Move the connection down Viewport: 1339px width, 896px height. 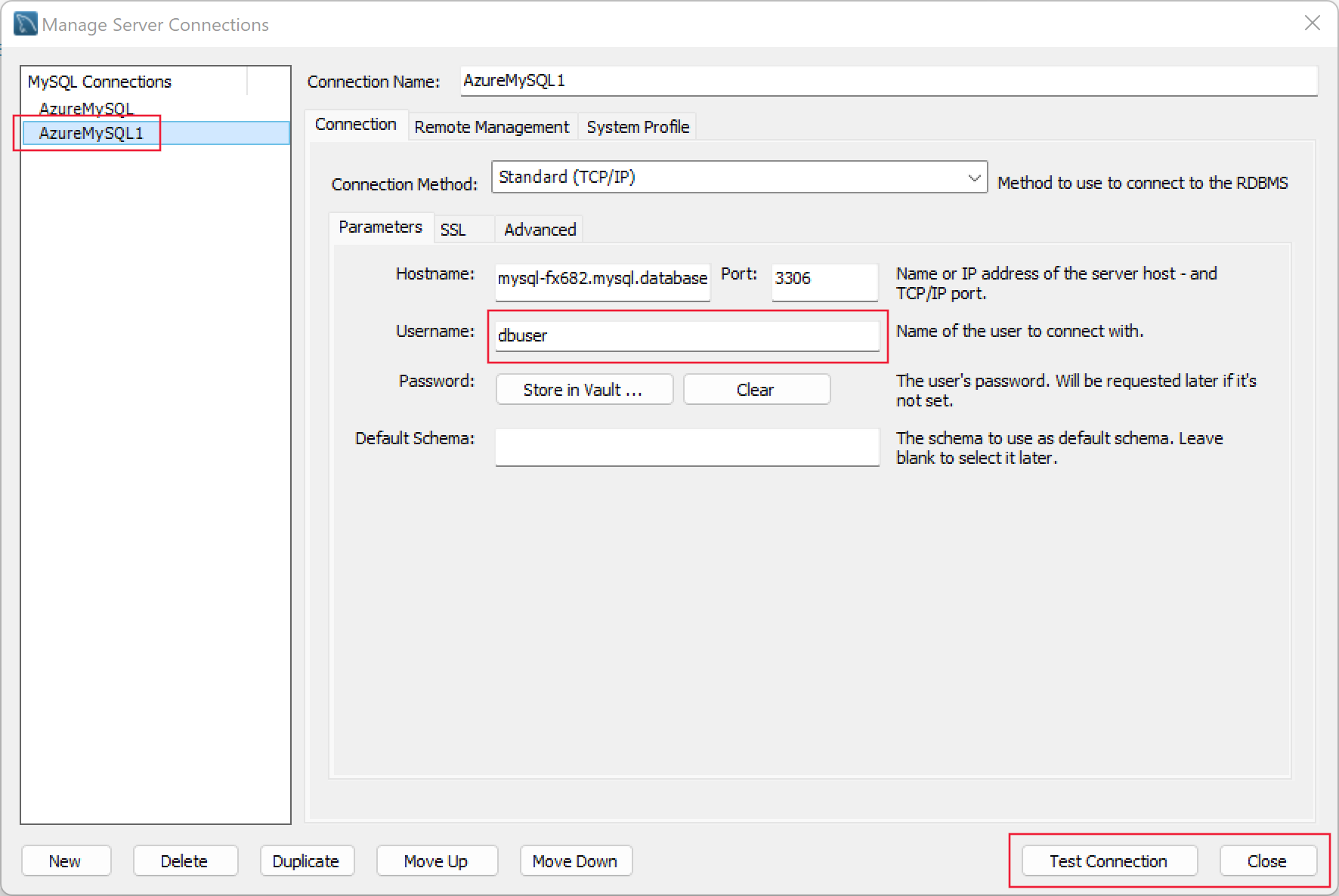pyautogui.click(x=576, y=861)
